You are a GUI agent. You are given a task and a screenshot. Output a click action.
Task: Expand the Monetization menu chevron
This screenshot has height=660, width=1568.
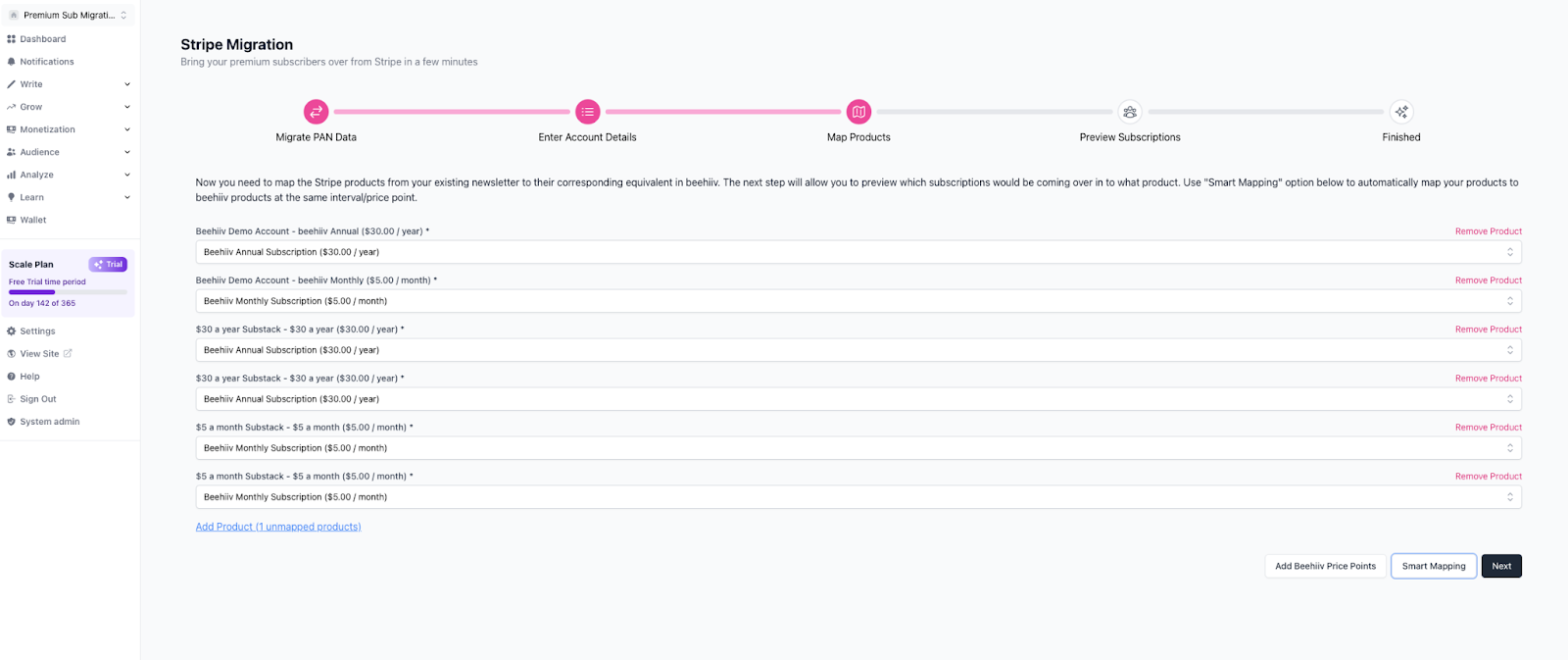(x=127, y=129)
